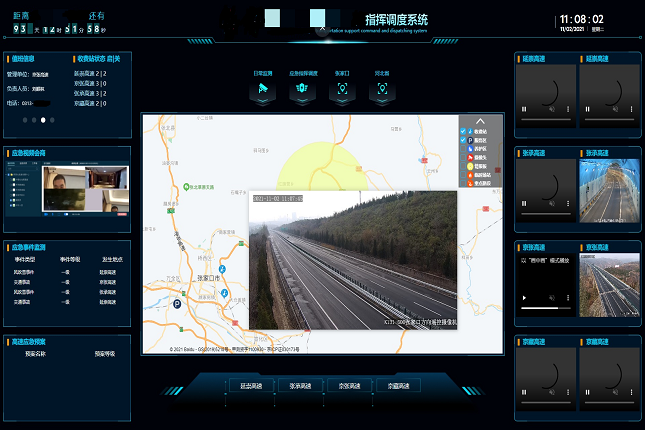Pause the right 京藏高速 video player
The image size is (645, 430).
point(587,392)
